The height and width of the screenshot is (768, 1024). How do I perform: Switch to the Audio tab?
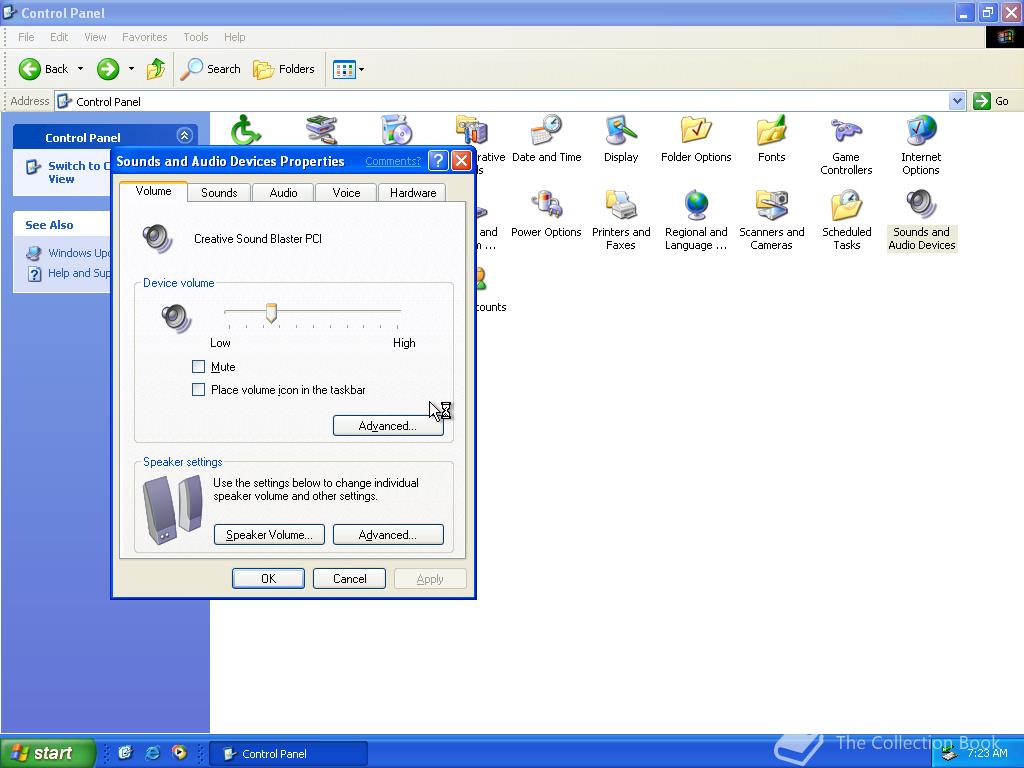[x=283, y=193]
